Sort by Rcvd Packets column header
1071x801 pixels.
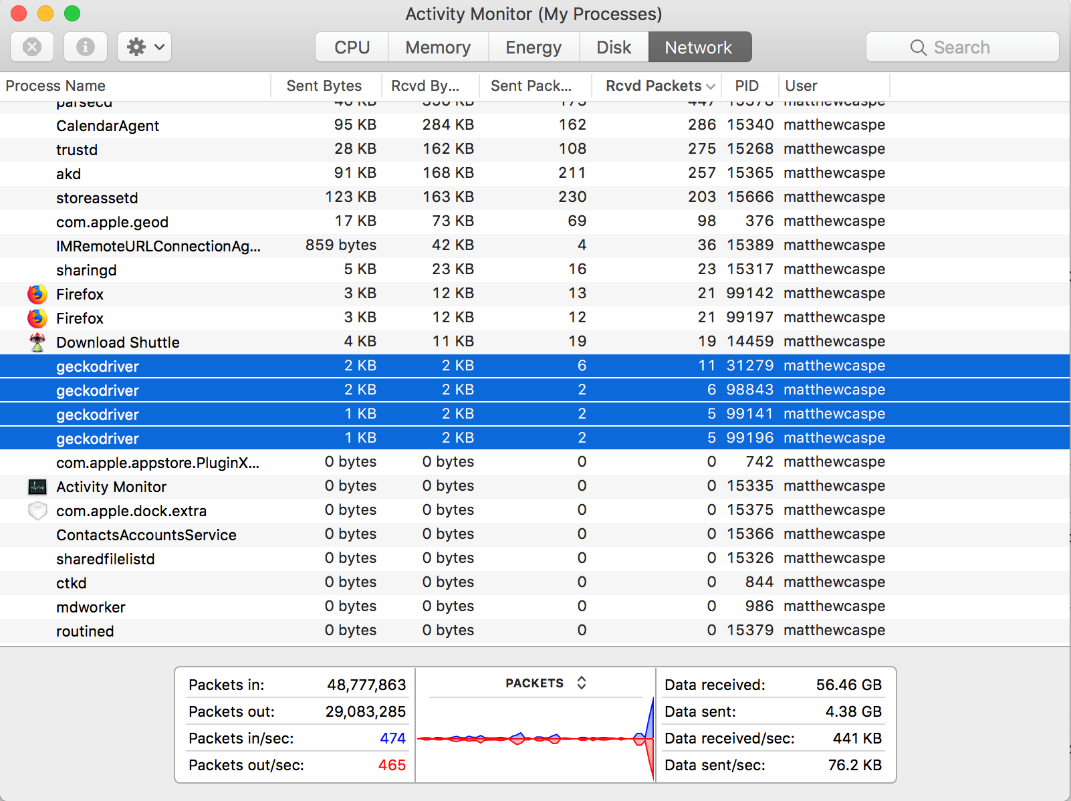point(654,86)
